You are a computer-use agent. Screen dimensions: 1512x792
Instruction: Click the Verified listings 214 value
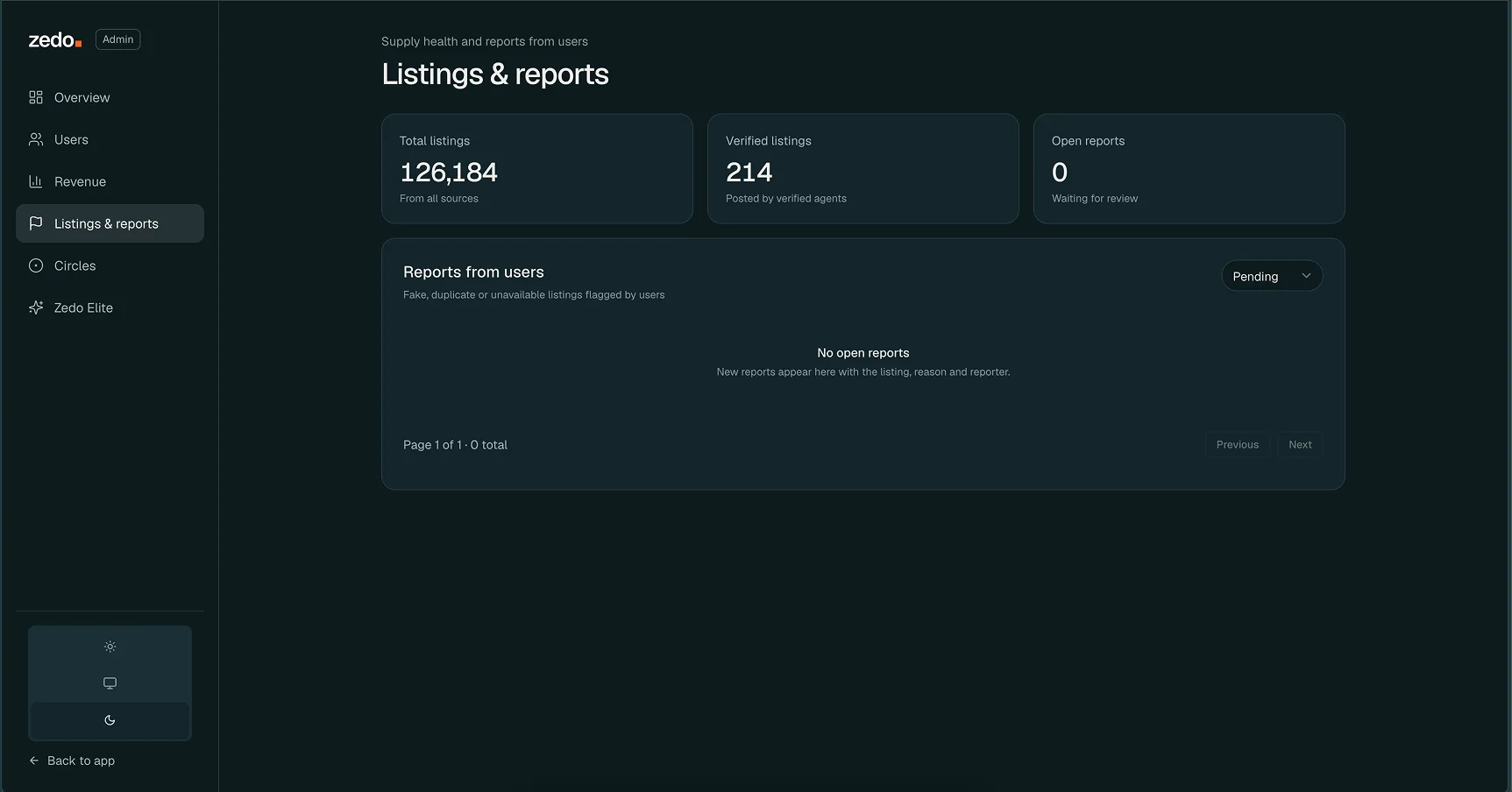click(x=749, y=173)
